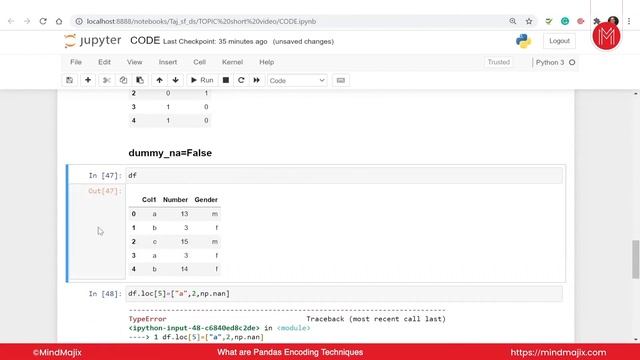Viewport: 640px width, 360px height.
Task: Open the Help menu
Action: pos(267,62)
